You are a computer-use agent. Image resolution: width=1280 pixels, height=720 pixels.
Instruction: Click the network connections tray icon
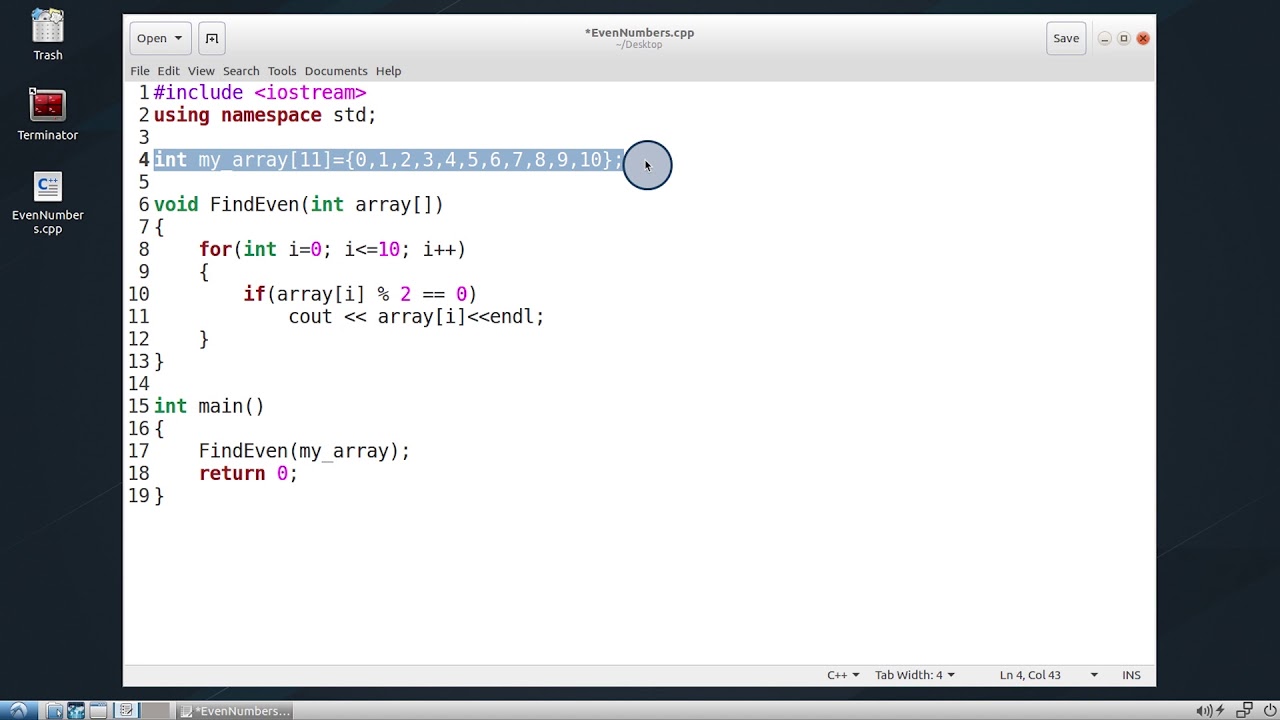tap(1245, 711)
